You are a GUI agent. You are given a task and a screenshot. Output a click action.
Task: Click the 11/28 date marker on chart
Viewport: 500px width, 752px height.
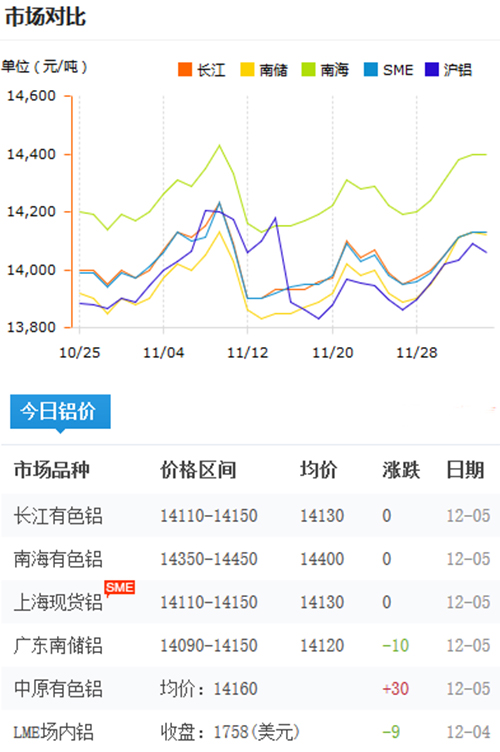coord(417,352)
